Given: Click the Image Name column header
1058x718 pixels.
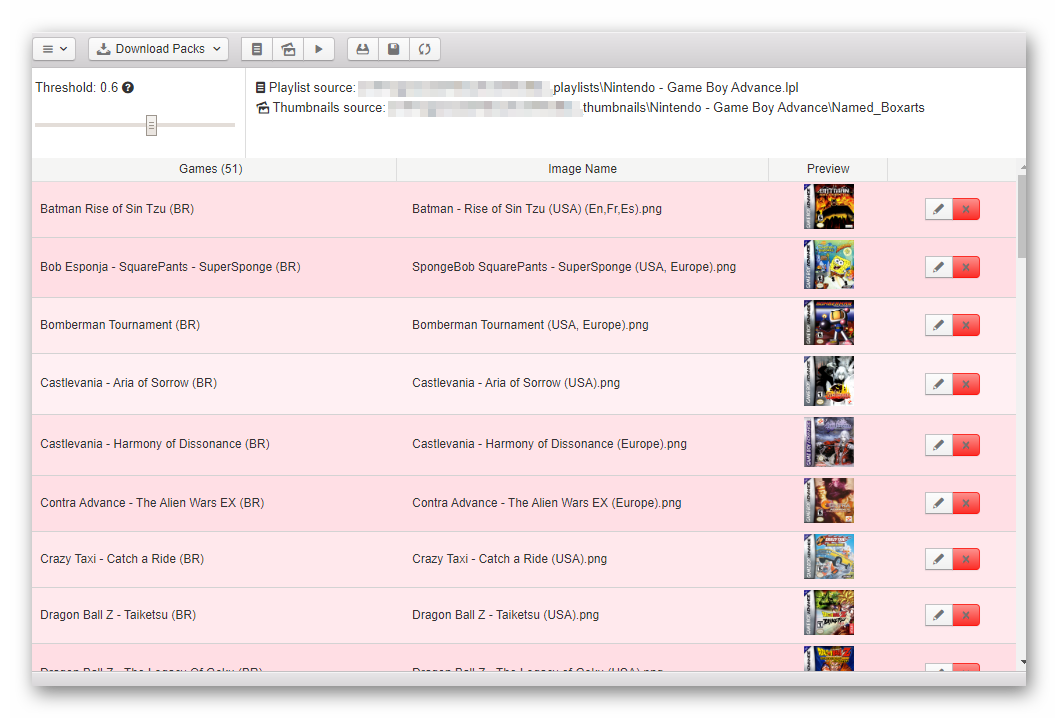Looking at the screenshot, I should click(x=582, y=169).
